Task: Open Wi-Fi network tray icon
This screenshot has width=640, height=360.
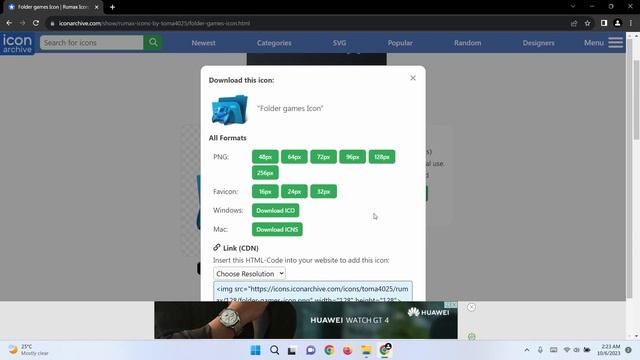Action: point(567,350)
